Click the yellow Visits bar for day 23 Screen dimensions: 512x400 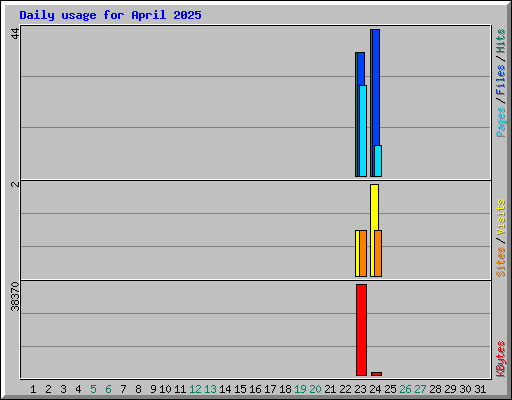pos(357,253)
